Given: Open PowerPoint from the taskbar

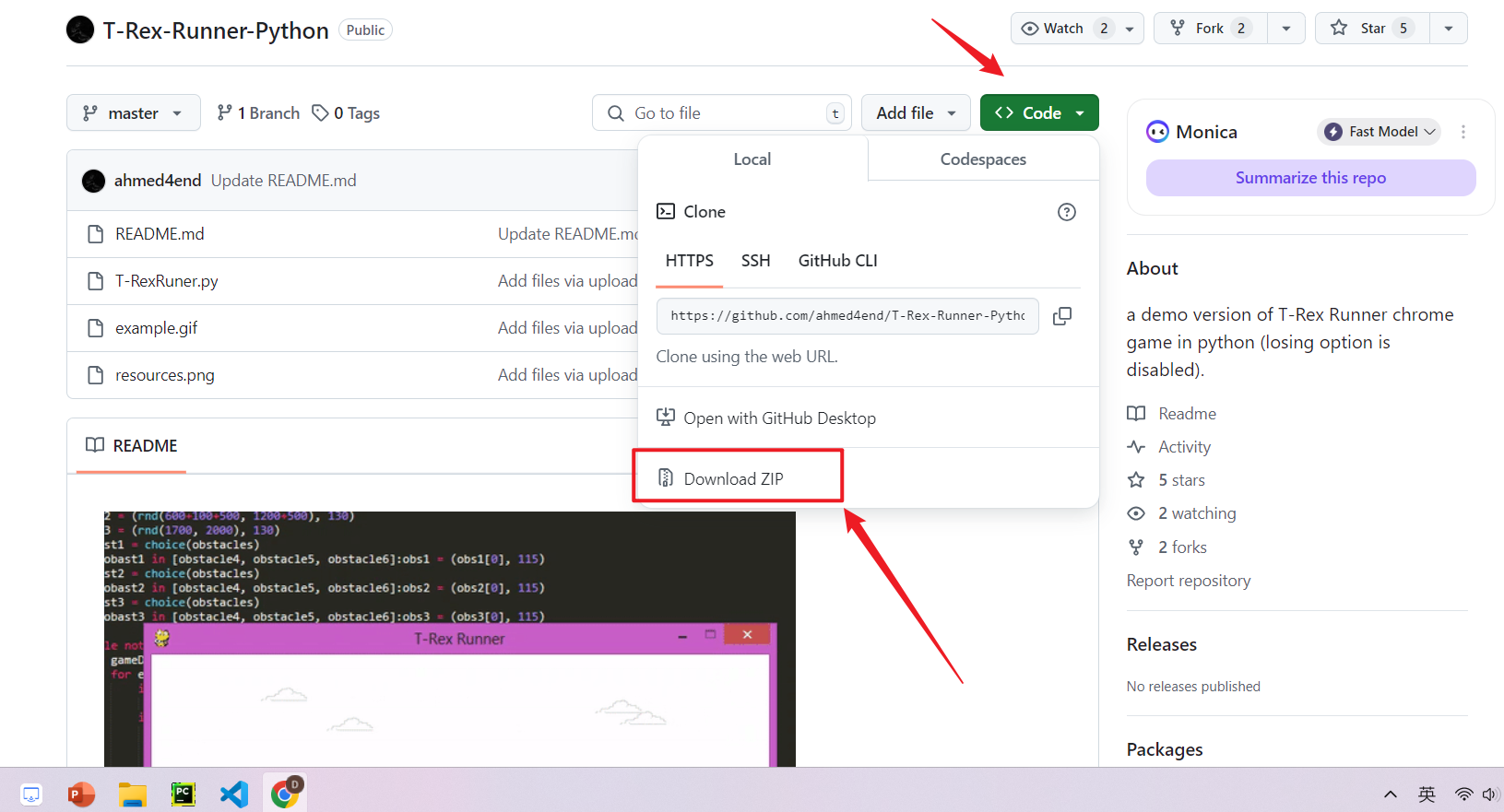Looking at the screenshot, I should point(82,794).
